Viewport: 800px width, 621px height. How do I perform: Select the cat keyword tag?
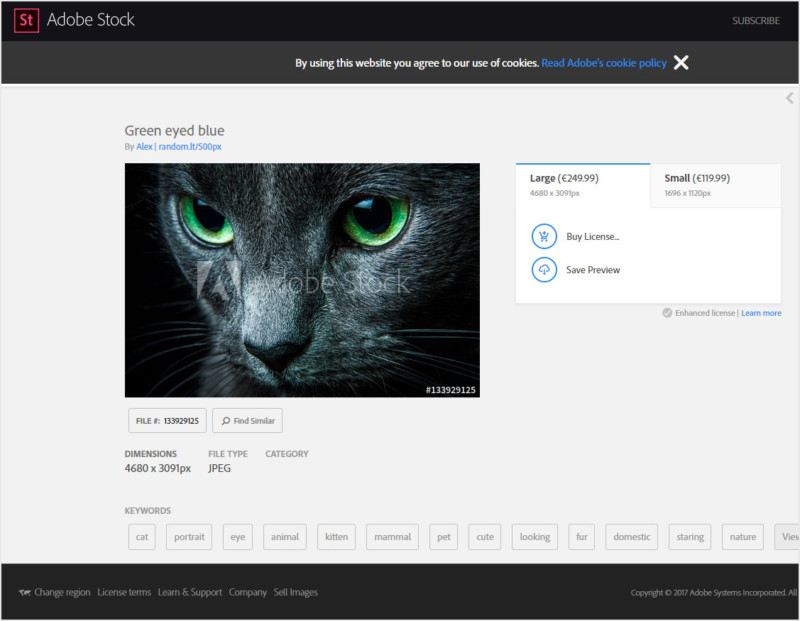[142, 537]
